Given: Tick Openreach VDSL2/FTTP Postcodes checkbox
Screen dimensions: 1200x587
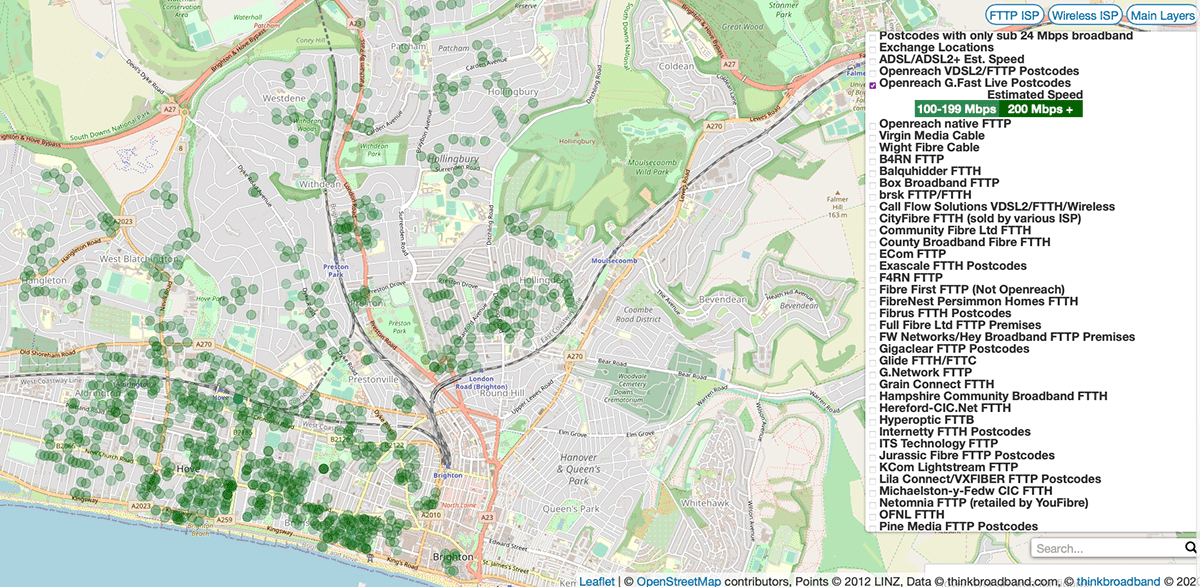Looking at the screenshot, I should tap(873, 72).
